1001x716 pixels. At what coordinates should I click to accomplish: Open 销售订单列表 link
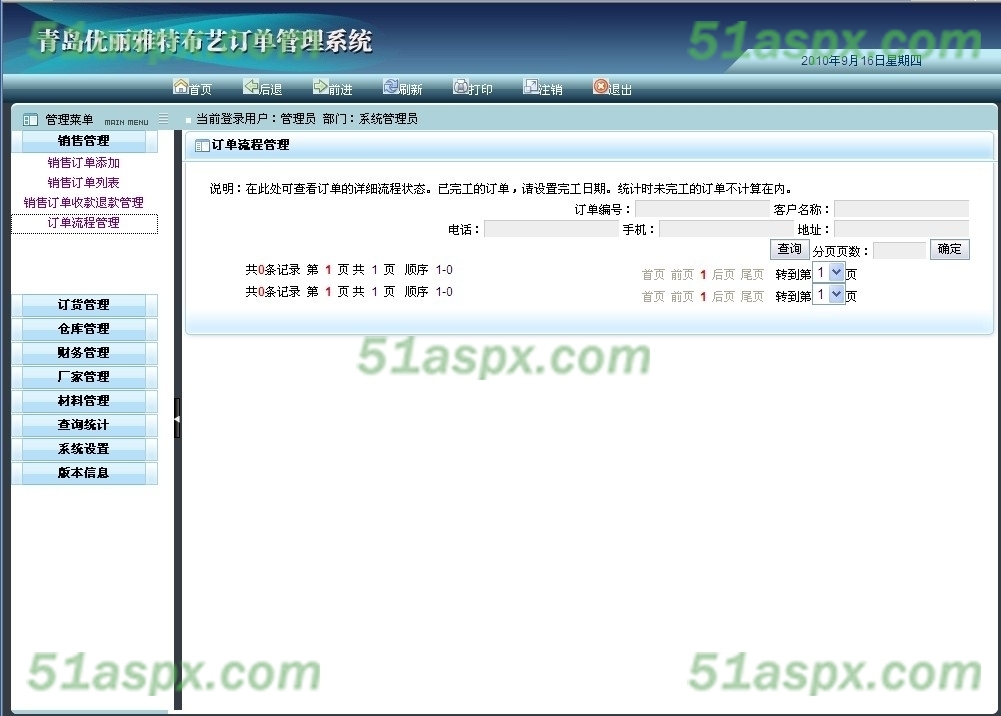(x=84, y=183)
